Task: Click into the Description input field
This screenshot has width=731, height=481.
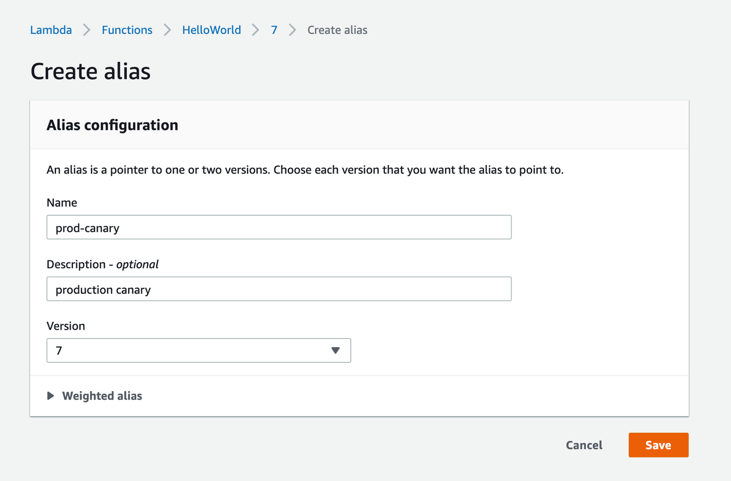Action: pos(278,290)
